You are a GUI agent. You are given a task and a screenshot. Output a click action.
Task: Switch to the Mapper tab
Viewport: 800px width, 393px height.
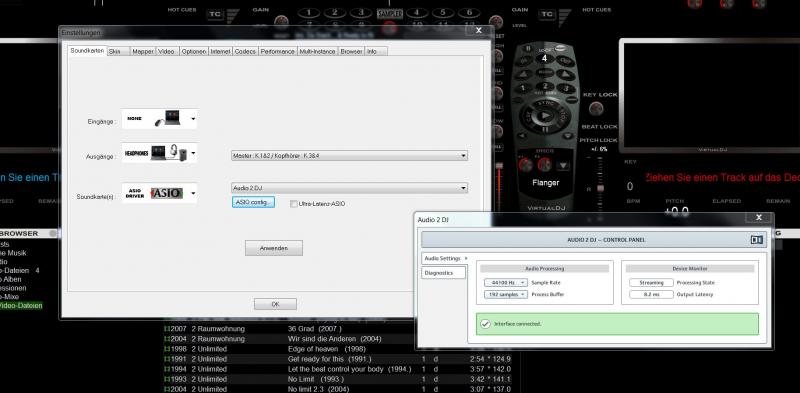(143, 51)
